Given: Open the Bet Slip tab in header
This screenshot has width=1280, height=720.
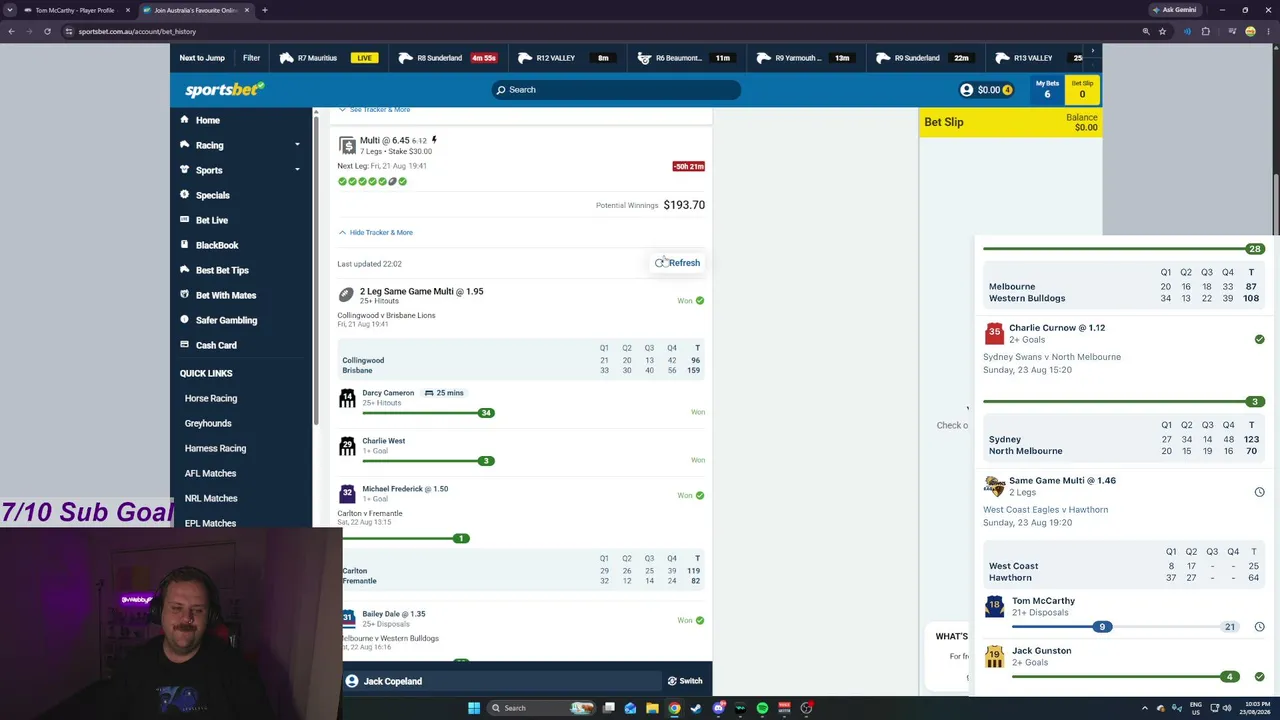Looking at the screenshot, I should pyautogui.click(x=1082, y=89).
